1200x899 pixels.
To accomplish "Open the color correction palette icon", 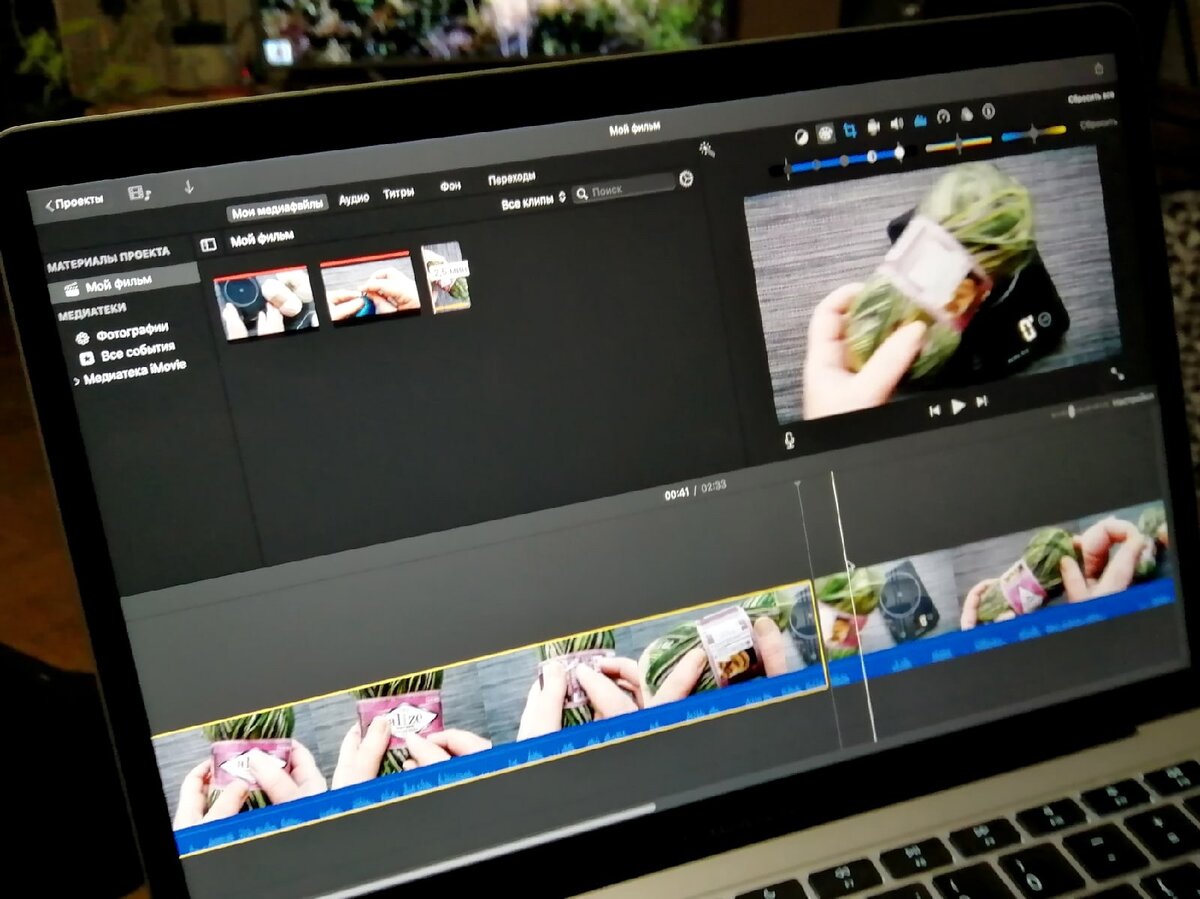I will point(825,133).
